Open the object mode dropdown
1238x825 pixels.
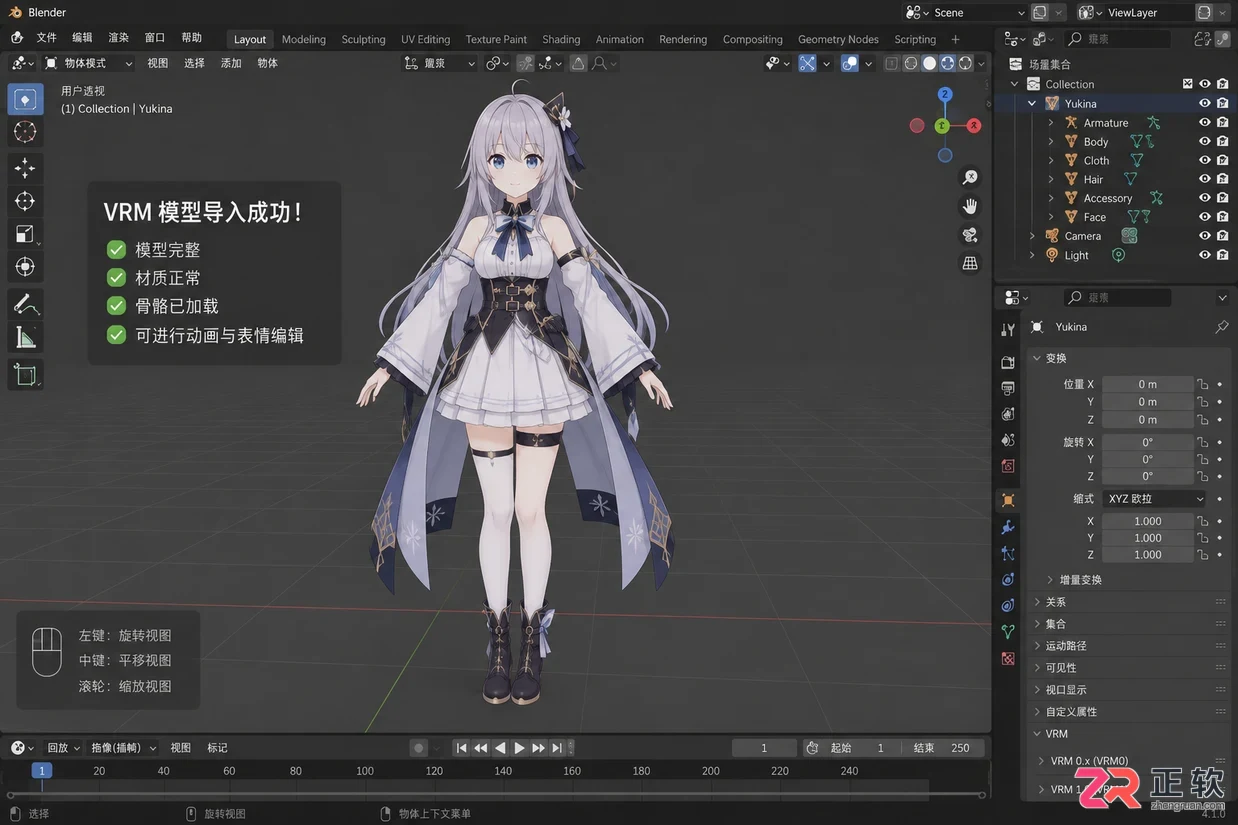[88, 63]
